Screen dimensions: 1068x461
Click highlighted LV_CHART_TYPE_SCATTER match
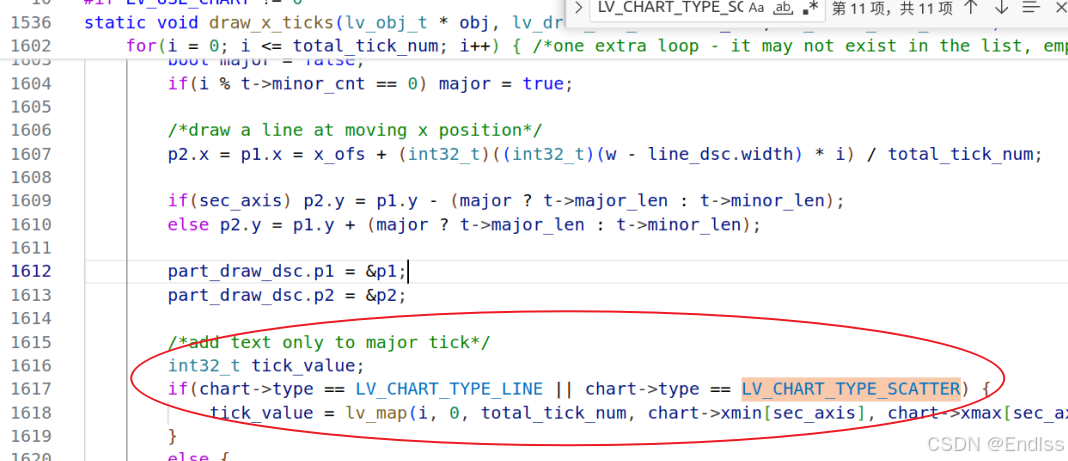tap(851, 389)
